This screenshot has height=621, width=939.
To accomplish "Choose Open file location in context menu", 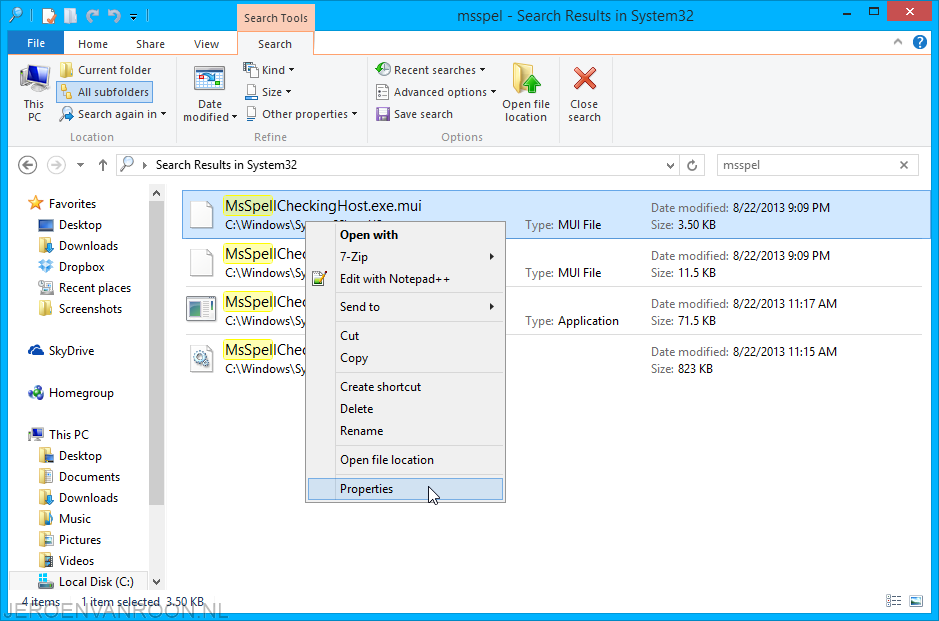I will [405, 460].
